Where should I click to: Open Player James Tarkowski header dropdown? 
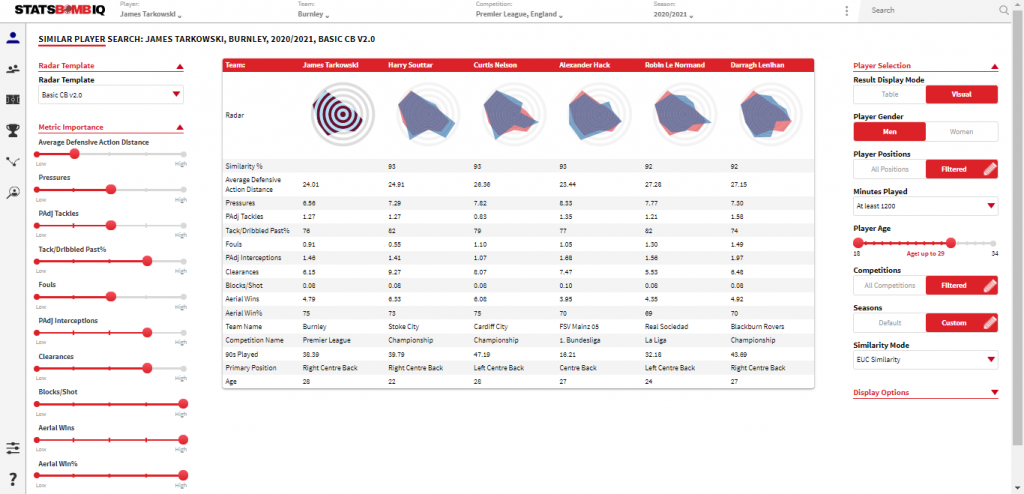pyautogui.click(x=152, y=14)
